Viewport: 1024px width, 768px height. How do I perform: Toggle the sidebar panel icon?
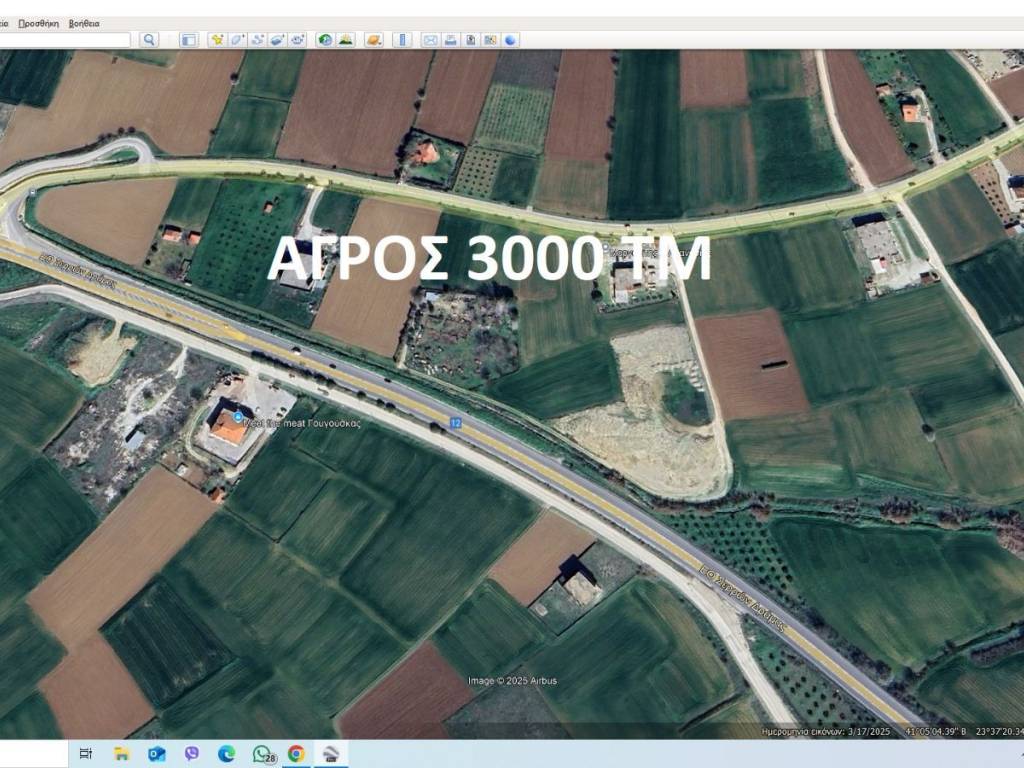coord(188,40)
